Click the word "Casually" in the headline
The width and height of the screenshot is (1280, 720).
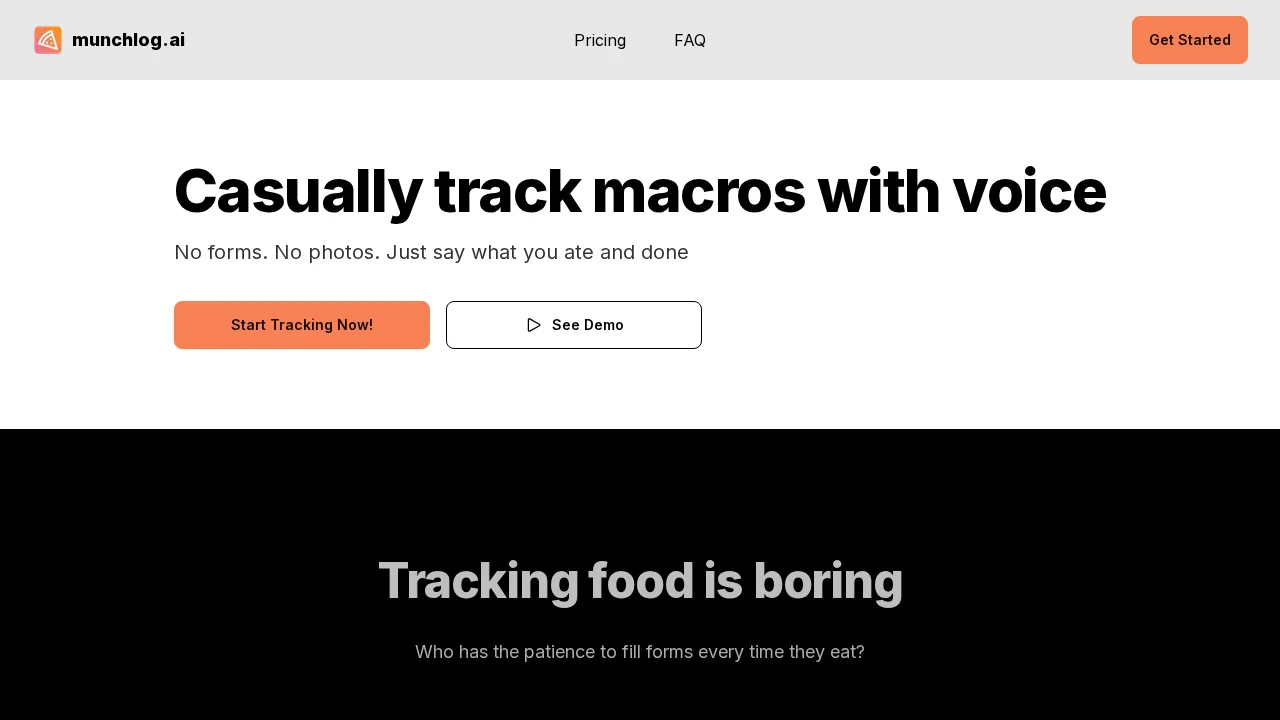click(297, 192)
